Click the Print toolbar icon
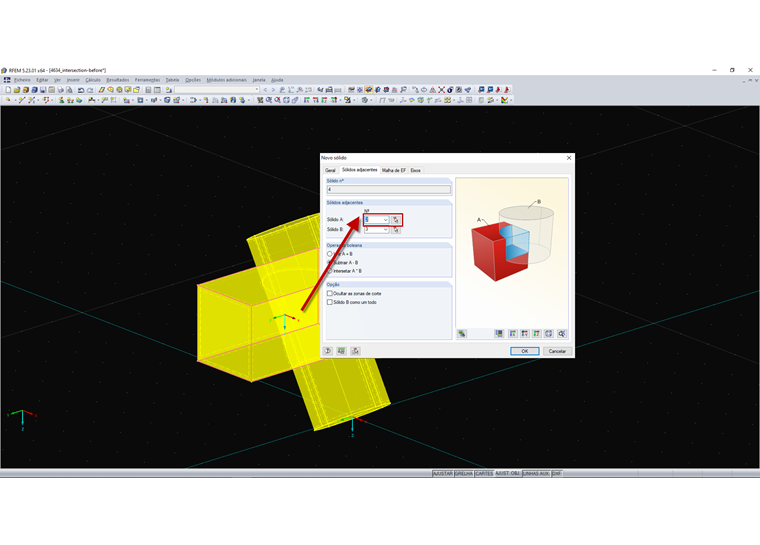The width and height of the screenshot is (760, 545). (61, 90)
